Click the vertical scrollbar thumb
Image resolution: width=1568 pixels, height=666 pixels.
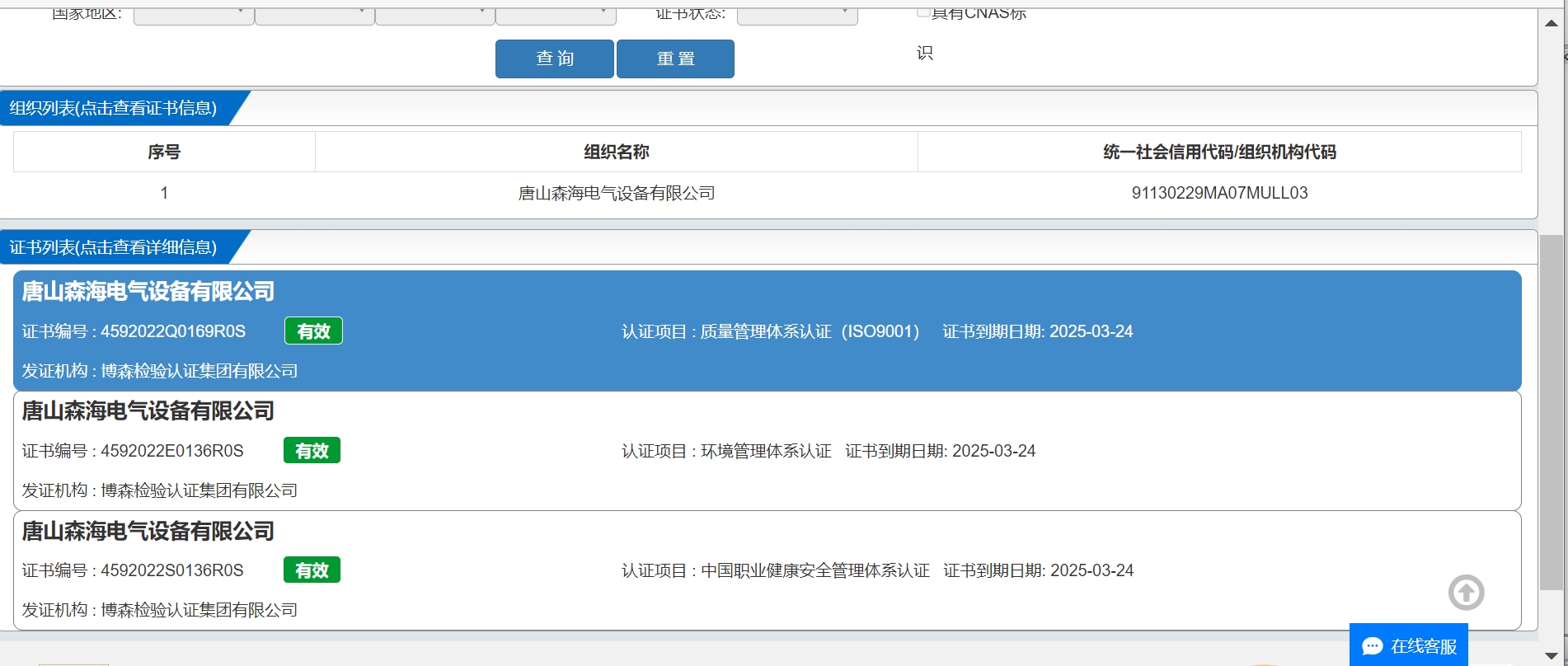pos(1551,412)
